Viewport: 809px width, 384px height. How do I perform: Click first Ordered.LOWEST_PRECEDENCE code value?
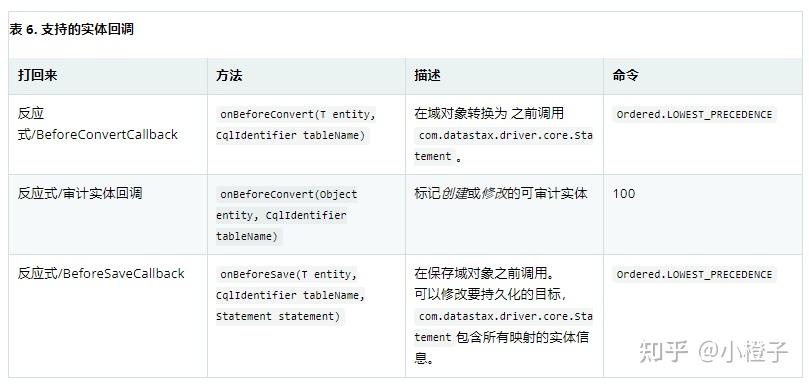pyautogui.click(x=694, y=114)
